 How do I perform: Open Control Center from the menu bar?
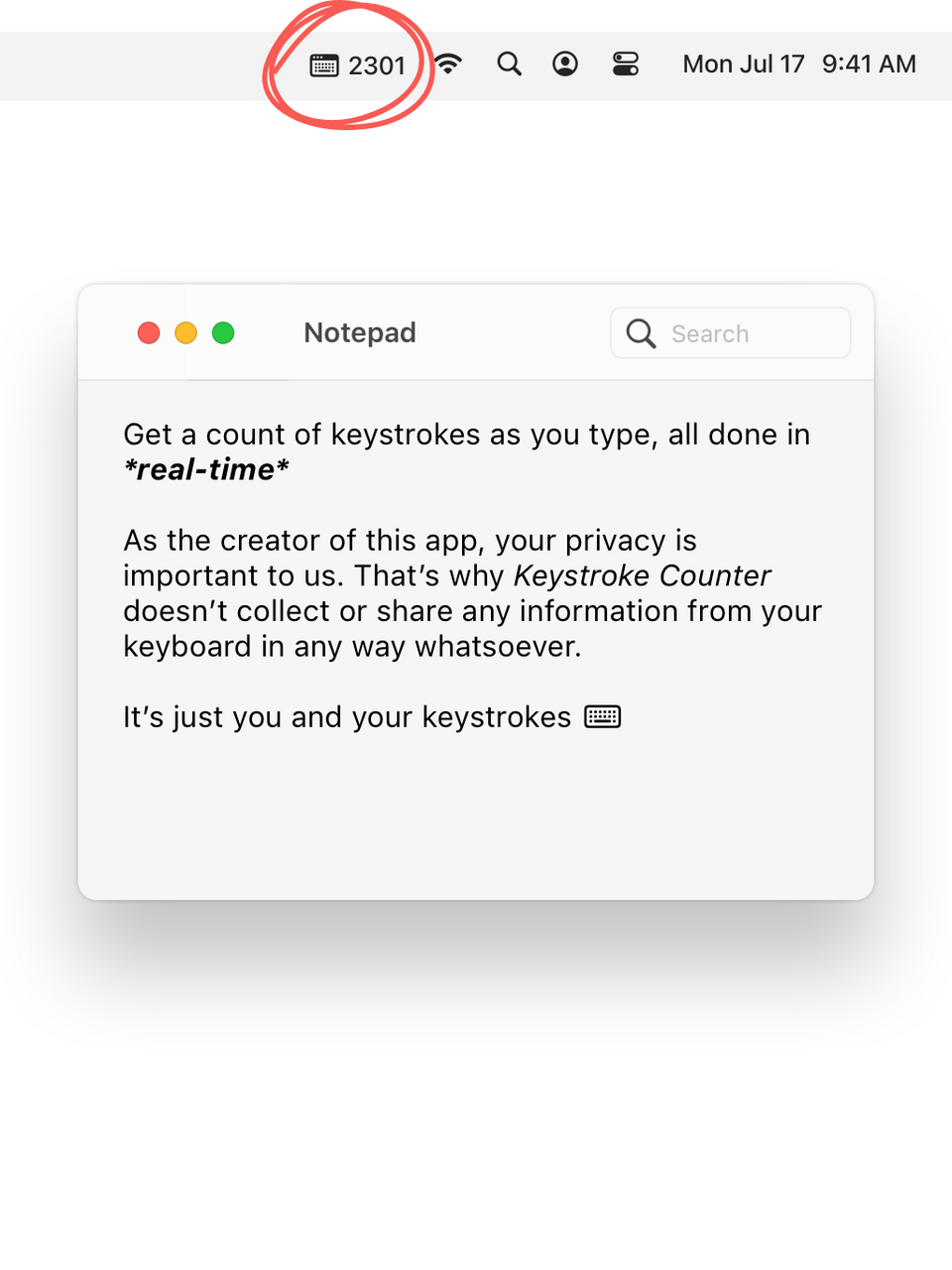click(x=626, y=64)
